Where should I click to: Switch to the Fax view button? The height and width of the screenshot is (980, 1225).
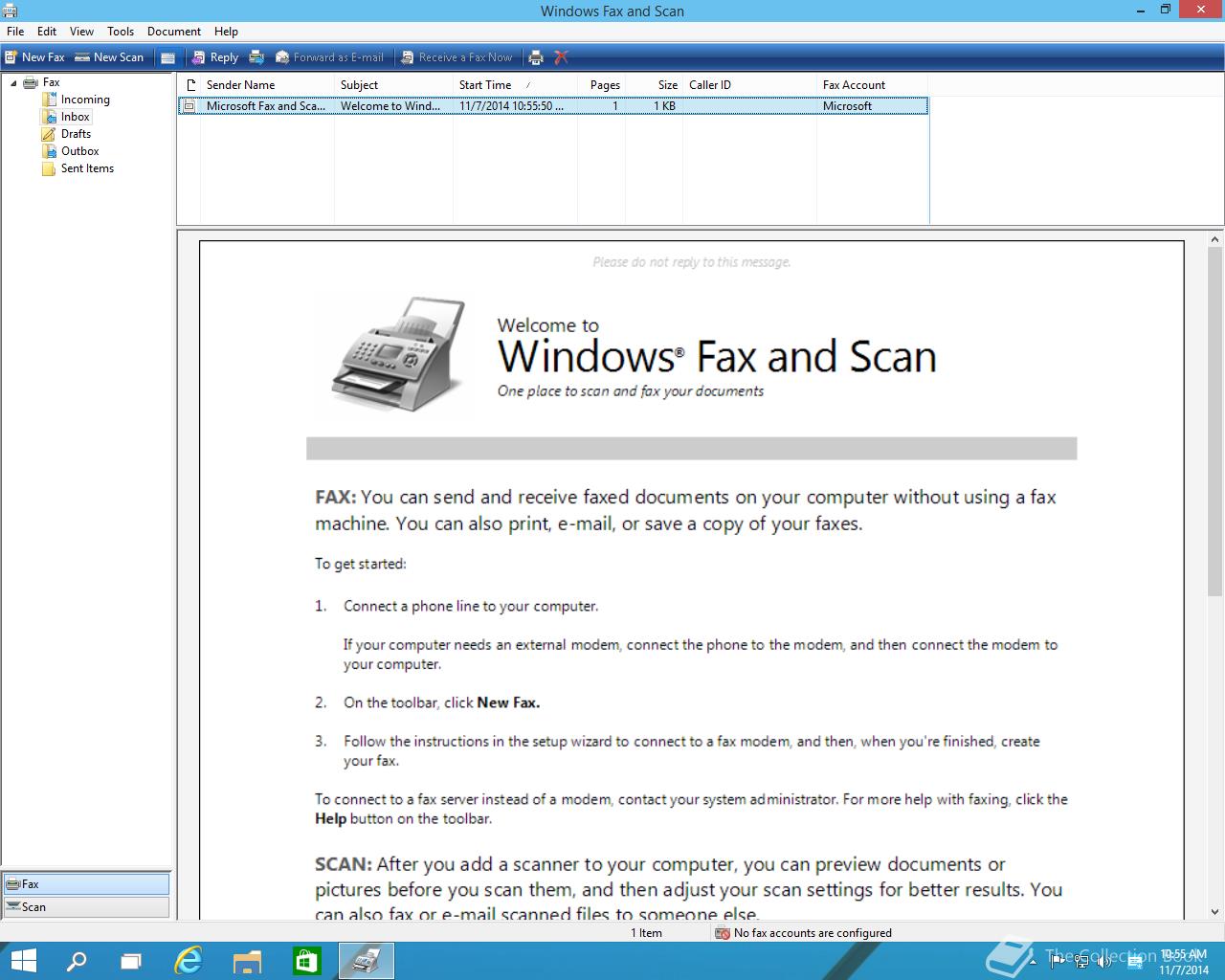[x=86, y=884]
